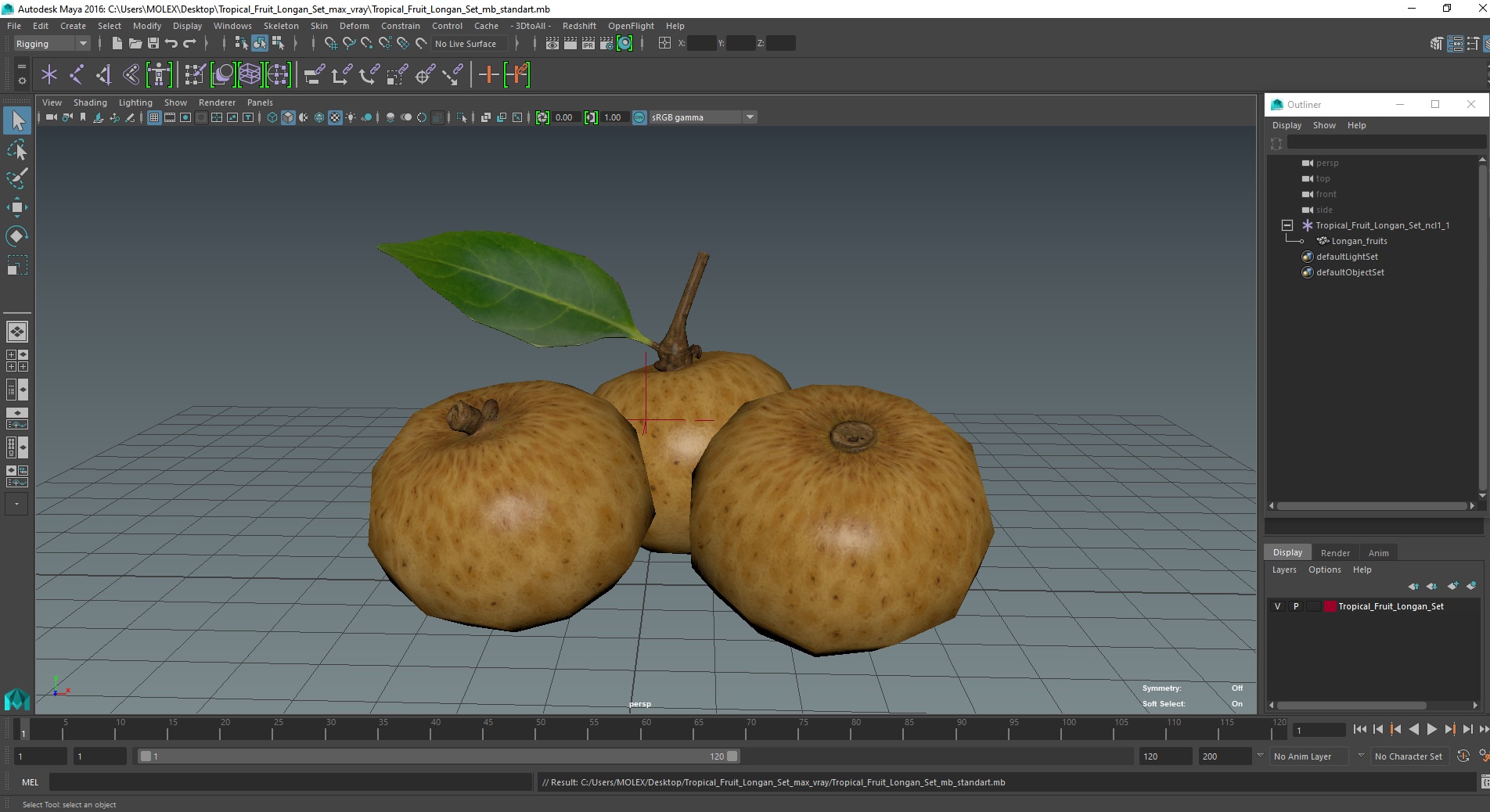The image size is (1490, 812).
Task: Toggle the P playback box of layer
Action: (x=1296, y=606)
